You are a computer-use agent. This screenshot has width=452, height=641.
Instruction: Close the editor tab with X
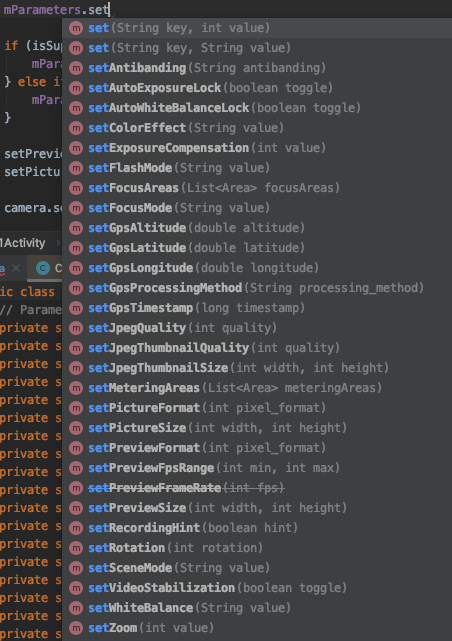point(16,268)
